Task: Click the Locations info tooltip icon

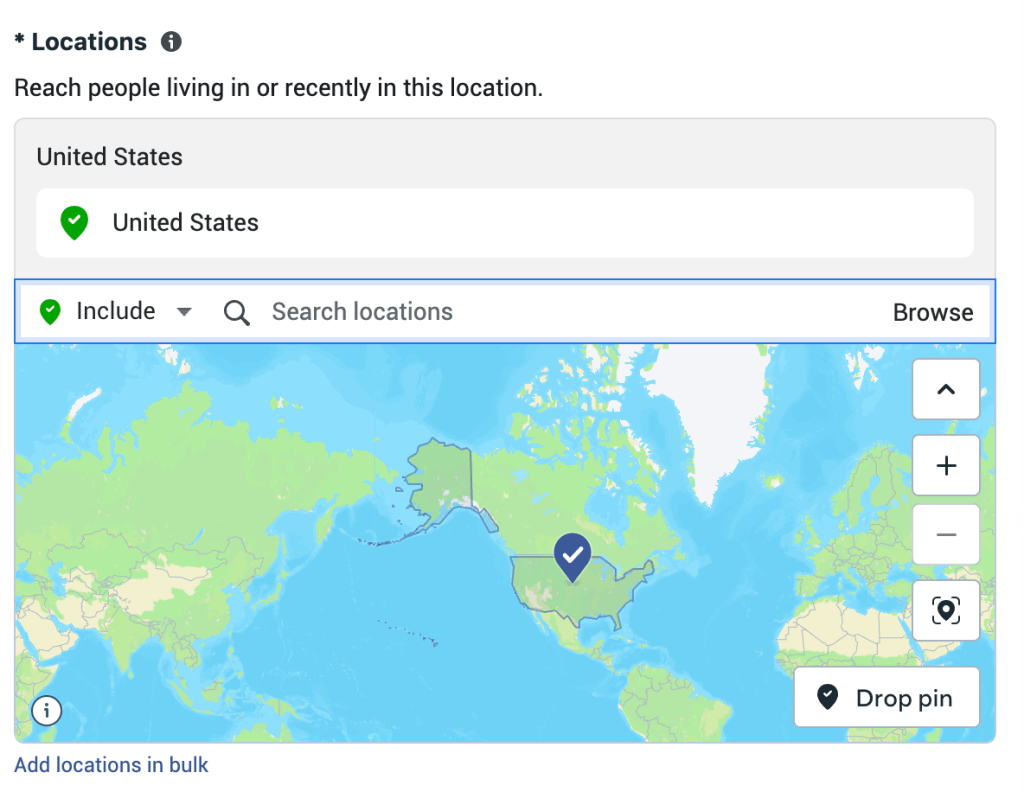Action: coord(172,42)
